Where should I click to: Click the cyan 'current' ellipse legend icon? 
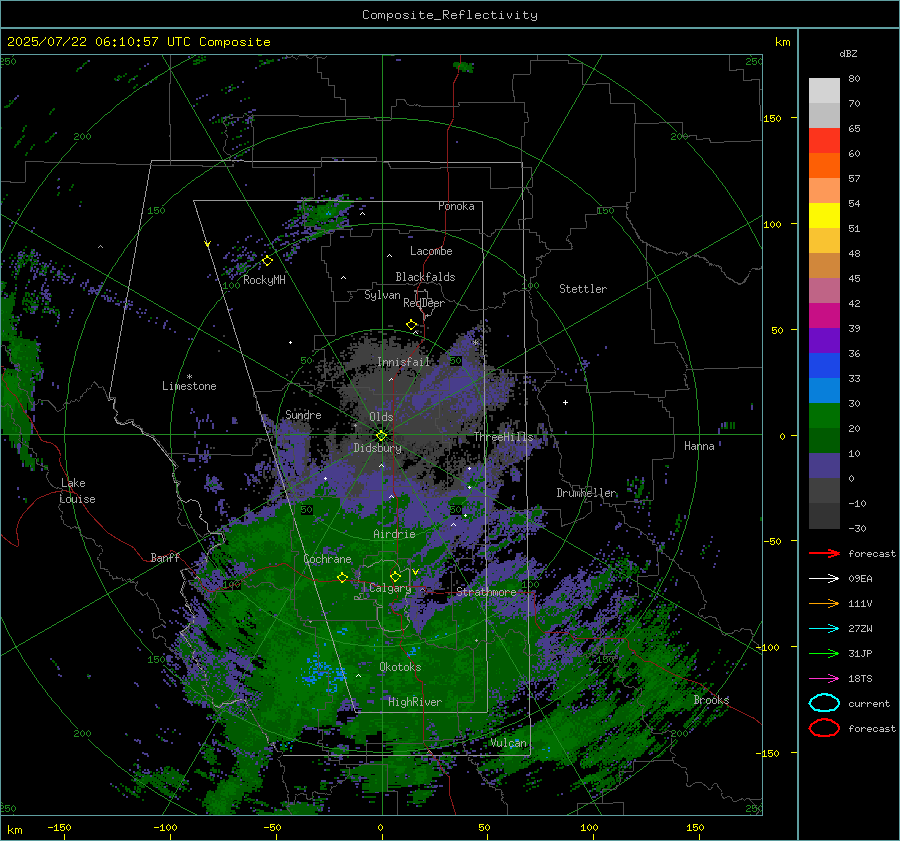pos(824,703)
